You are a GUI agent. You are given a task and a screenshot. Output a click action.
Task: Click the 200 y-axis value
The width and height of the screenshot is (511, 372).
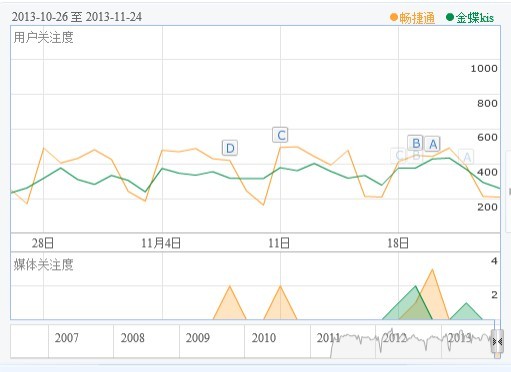click(487, 207)
